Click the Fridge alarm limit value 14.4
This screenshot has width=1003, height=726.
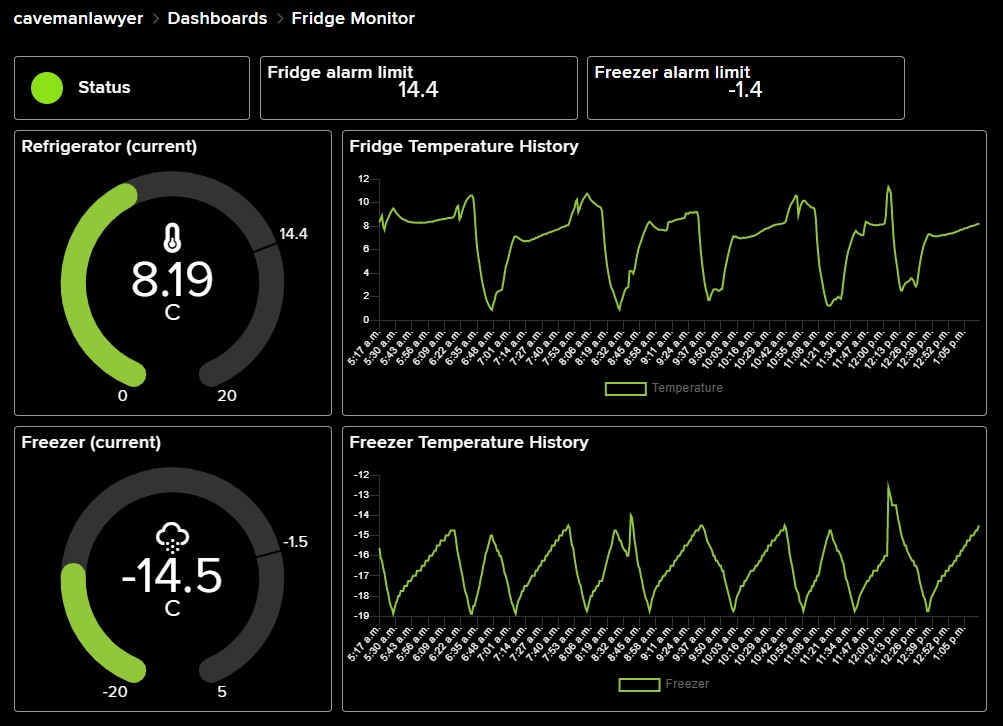(418, 90)
